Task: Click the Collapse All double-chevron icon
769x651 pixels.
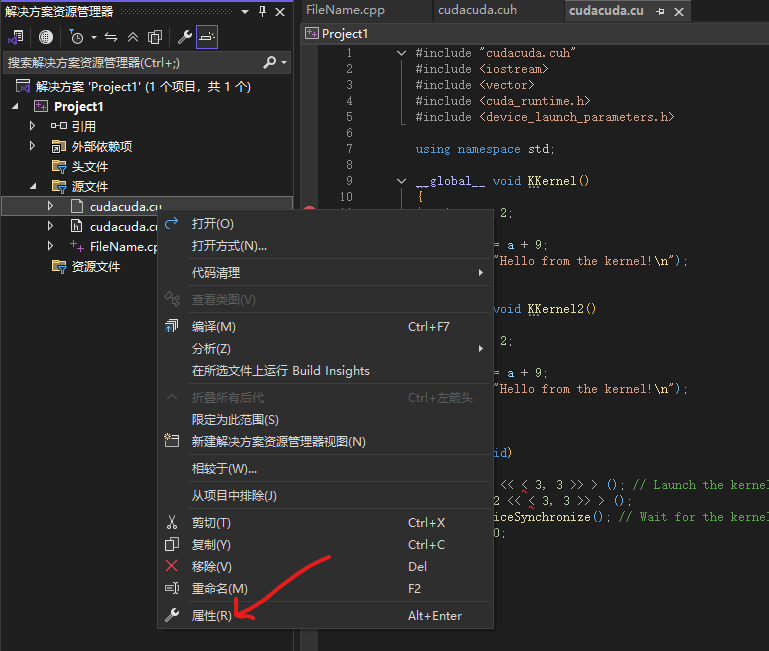Action: click(133, 37)
